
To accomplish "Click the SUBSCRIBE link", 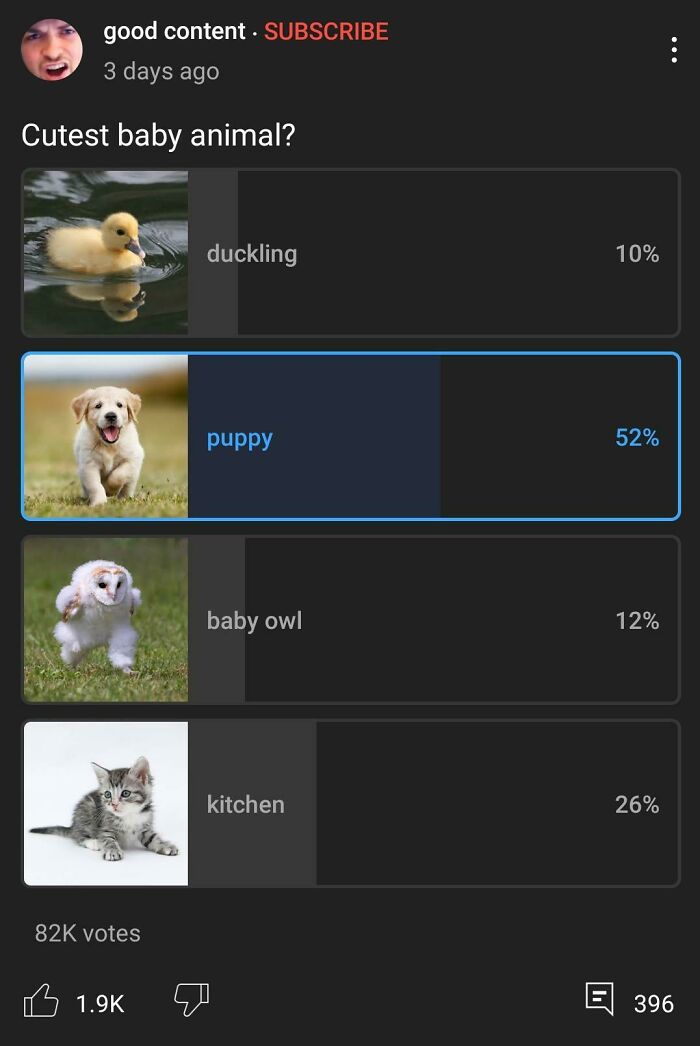I will pyautogui.click(x=326, y=32).
